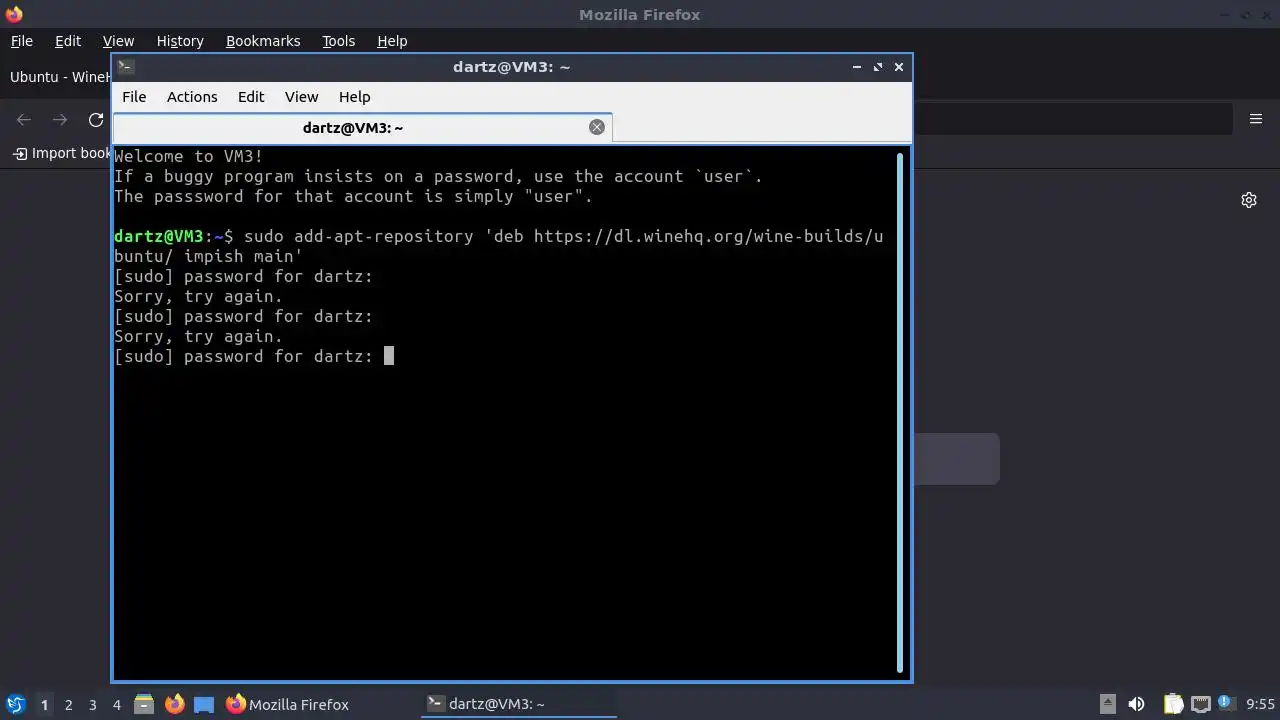Image resolution: width=1280 pixels, height=720 pixels.
Task: Open the clipboard manager tray icon
Action: click(1173, 704)
